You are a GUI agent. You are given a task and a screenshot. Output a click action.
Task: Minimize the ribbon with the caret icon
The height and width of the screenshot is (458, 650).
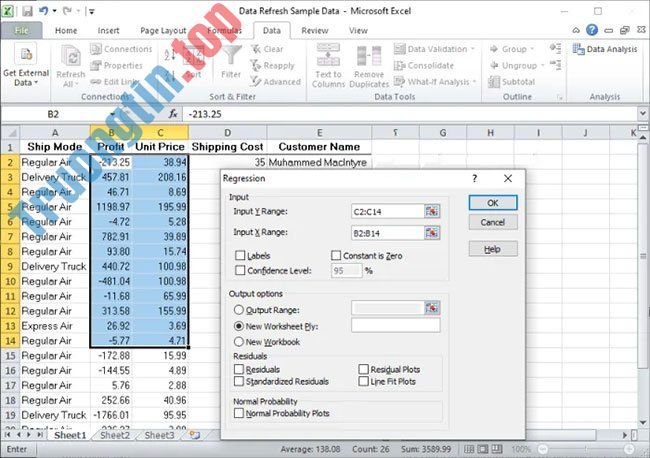[576, 30]
